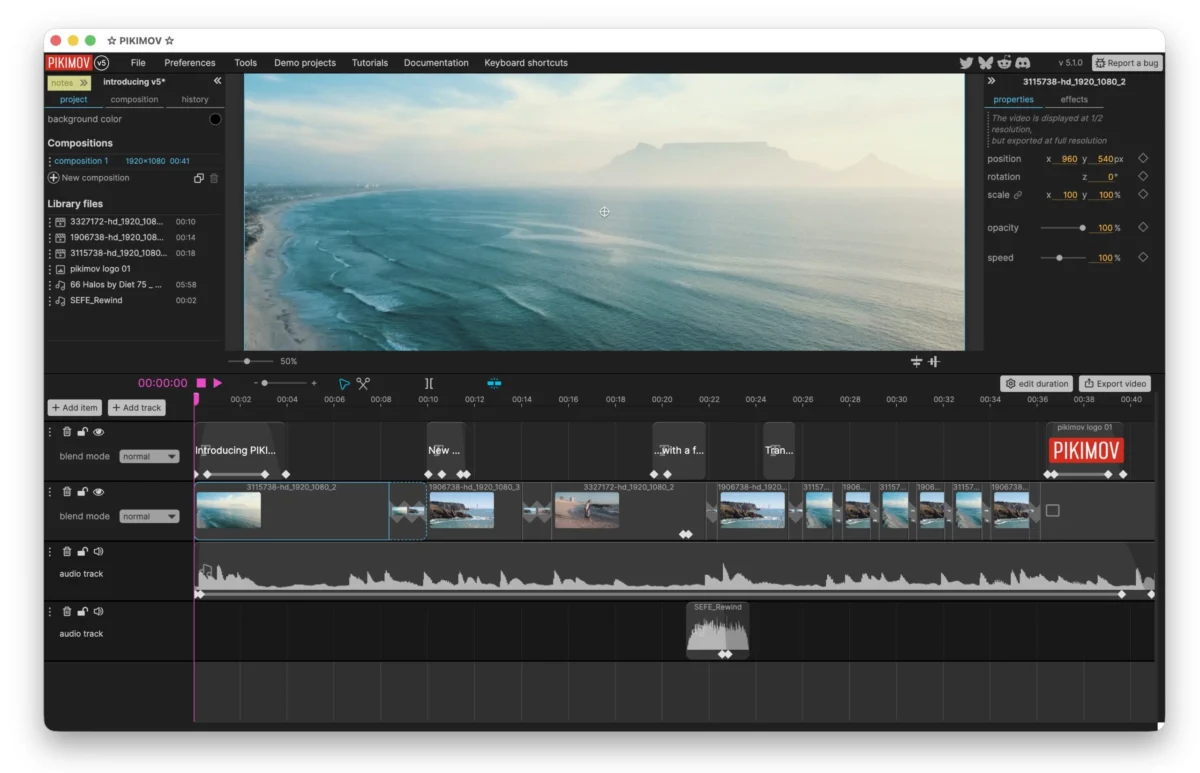Screen dimensions: 1200x773
Task: Click the Report a bug button
Action: (1126, 62)
